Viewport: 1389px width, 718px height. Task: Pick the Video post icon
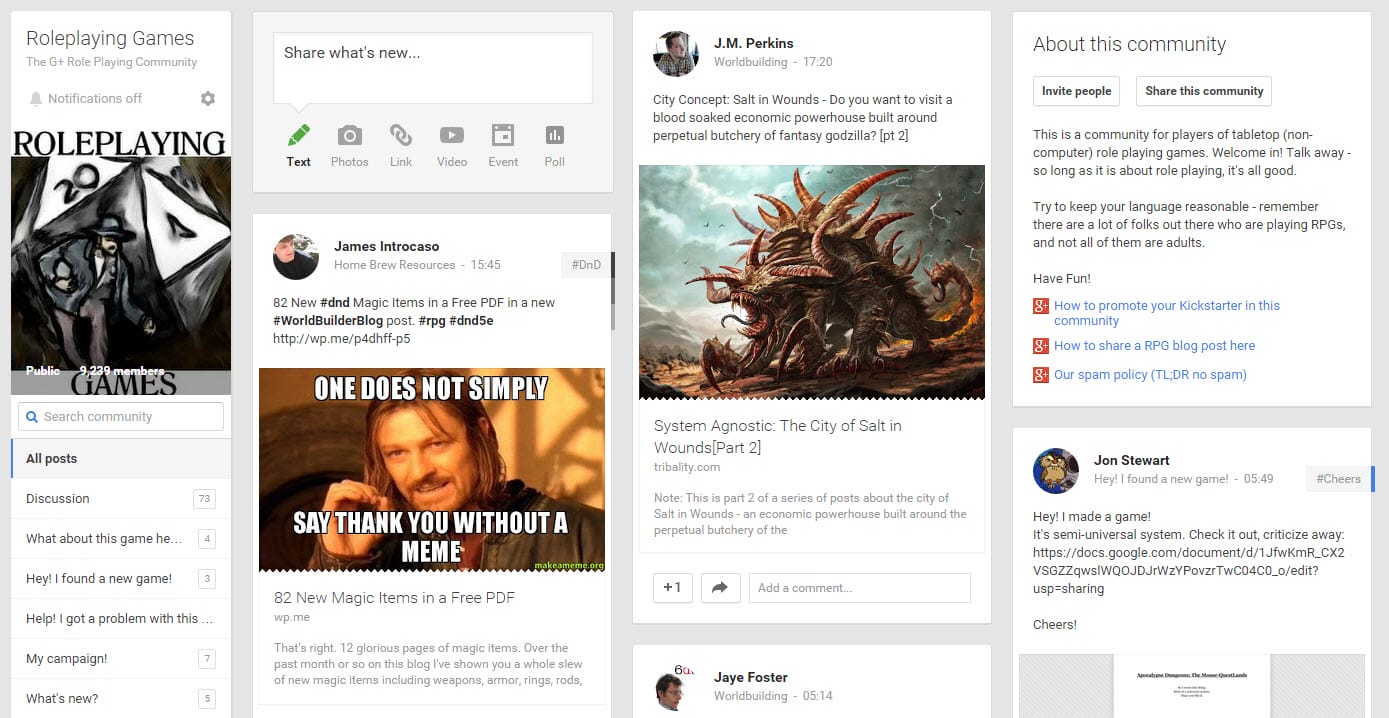point(452,136)
